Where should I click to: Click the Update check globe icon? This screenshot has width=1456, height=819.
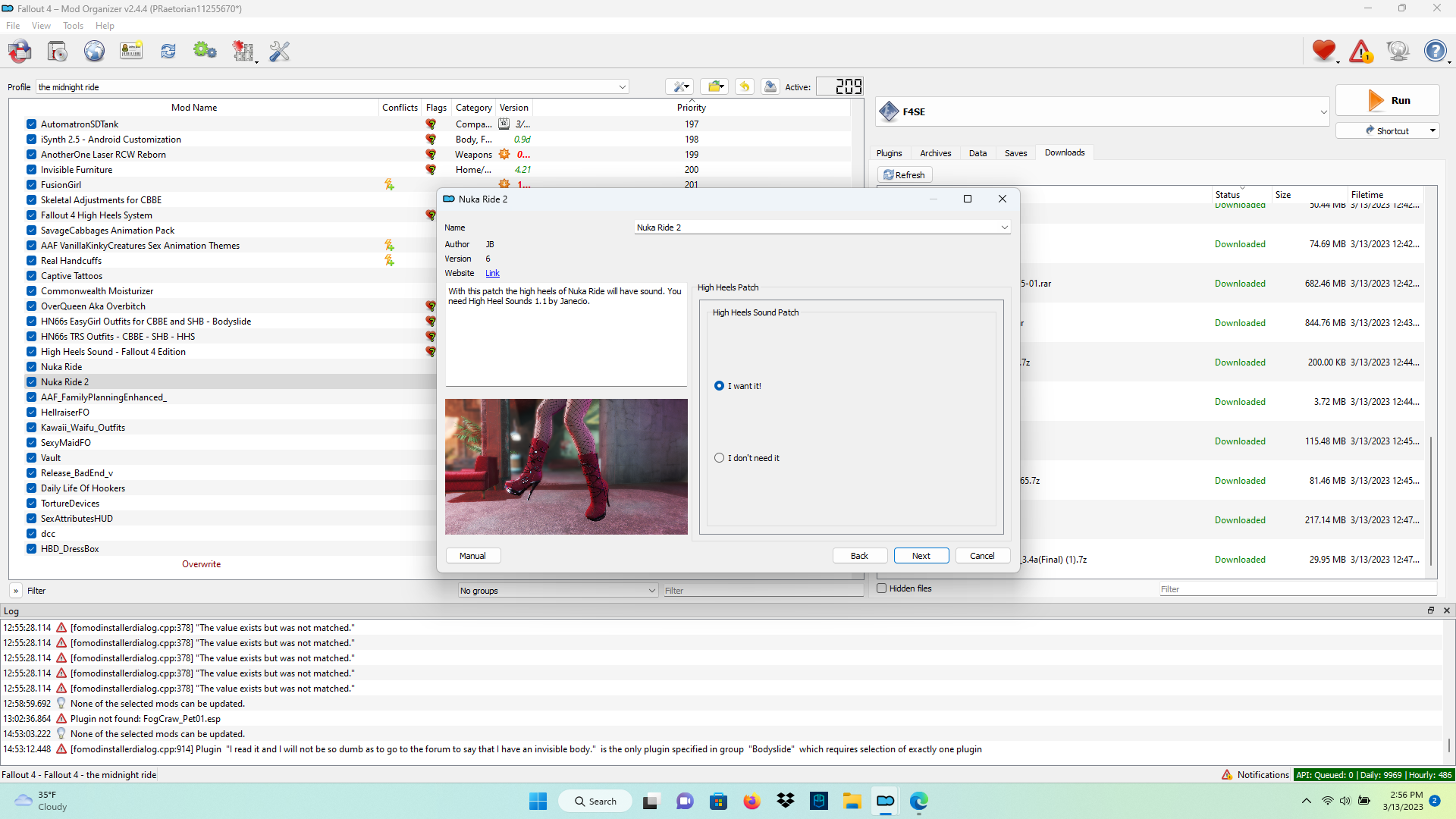[1398, 51]
